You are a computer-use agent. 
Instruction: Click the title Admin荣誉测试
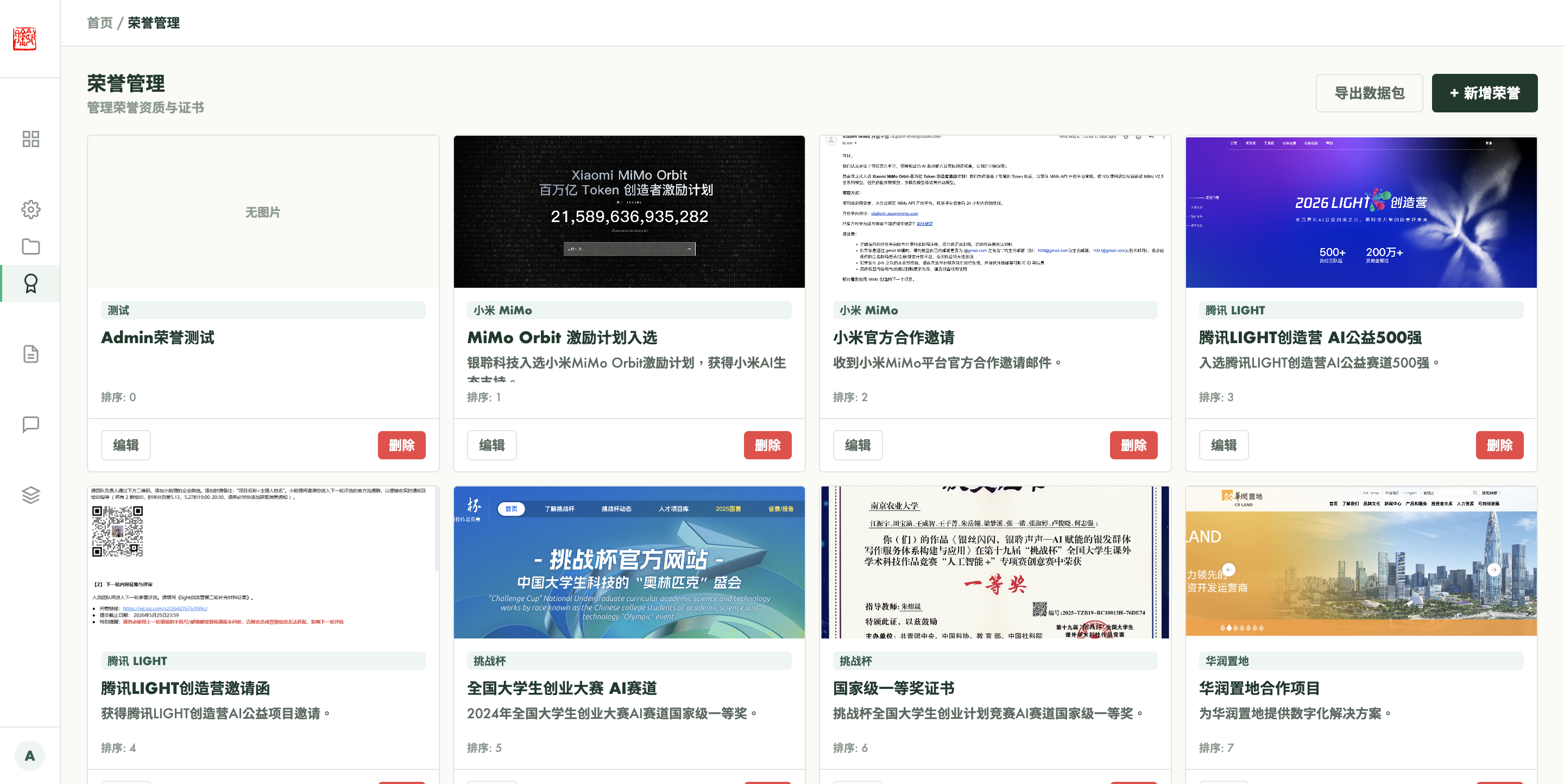tap(157, 337)
